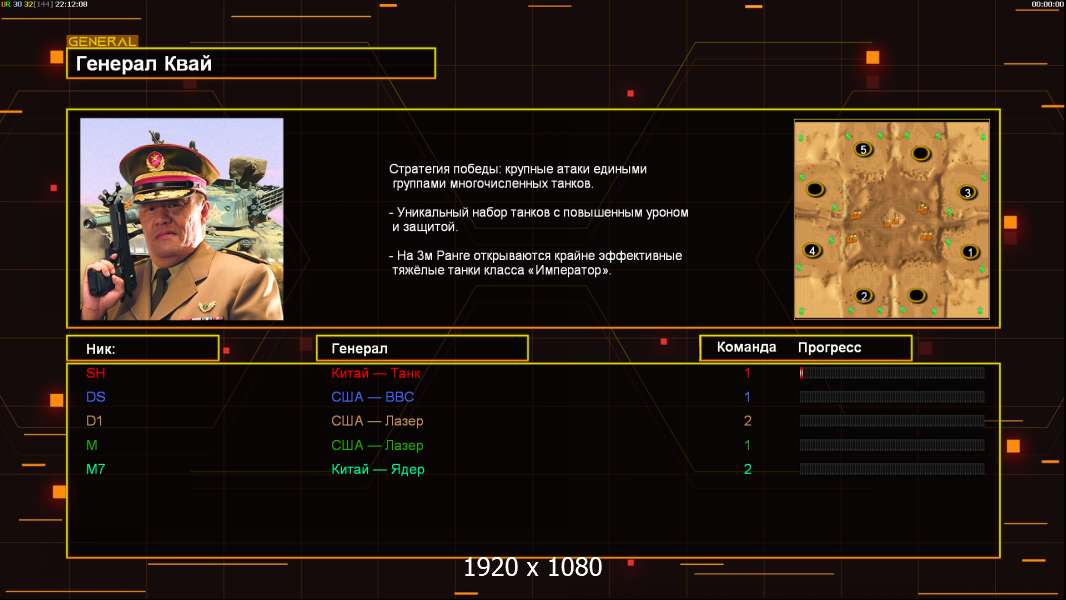Click "Китай — Ядер" general entry
The image size is (1066, 600).
377,469
